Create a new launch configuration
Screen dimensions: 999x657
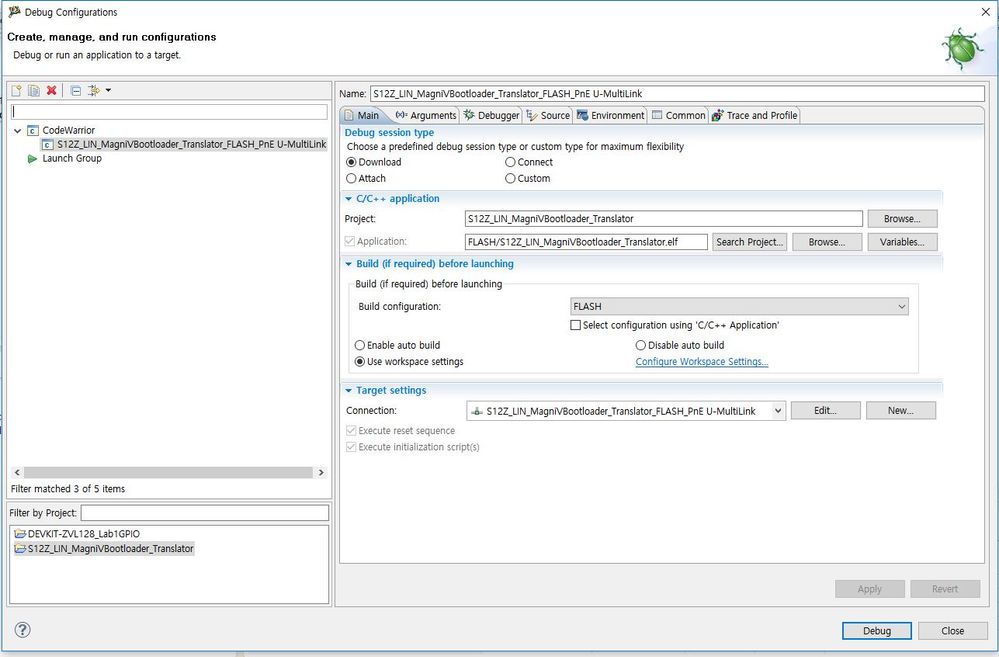tap(17, 90)
